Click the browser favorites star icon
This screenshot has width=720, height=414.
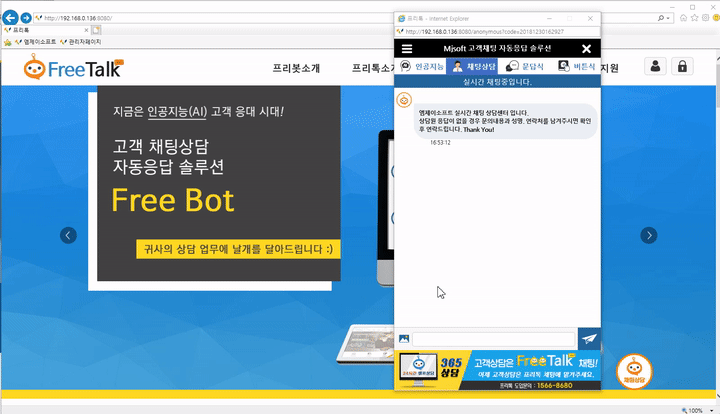coord(694,18)
